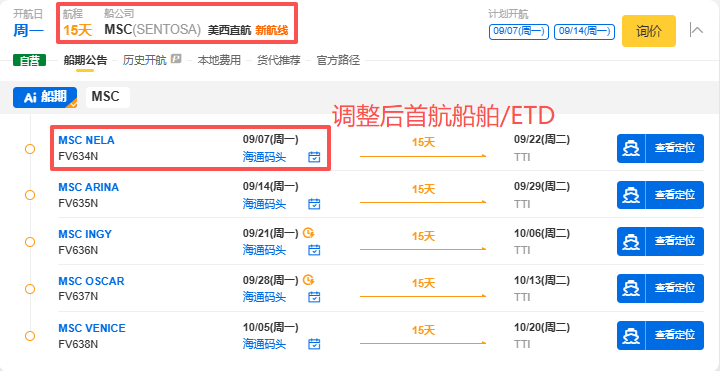Click calendar icon in MSC VENICE row
This screenshot has height=371, width=720.
314,344
